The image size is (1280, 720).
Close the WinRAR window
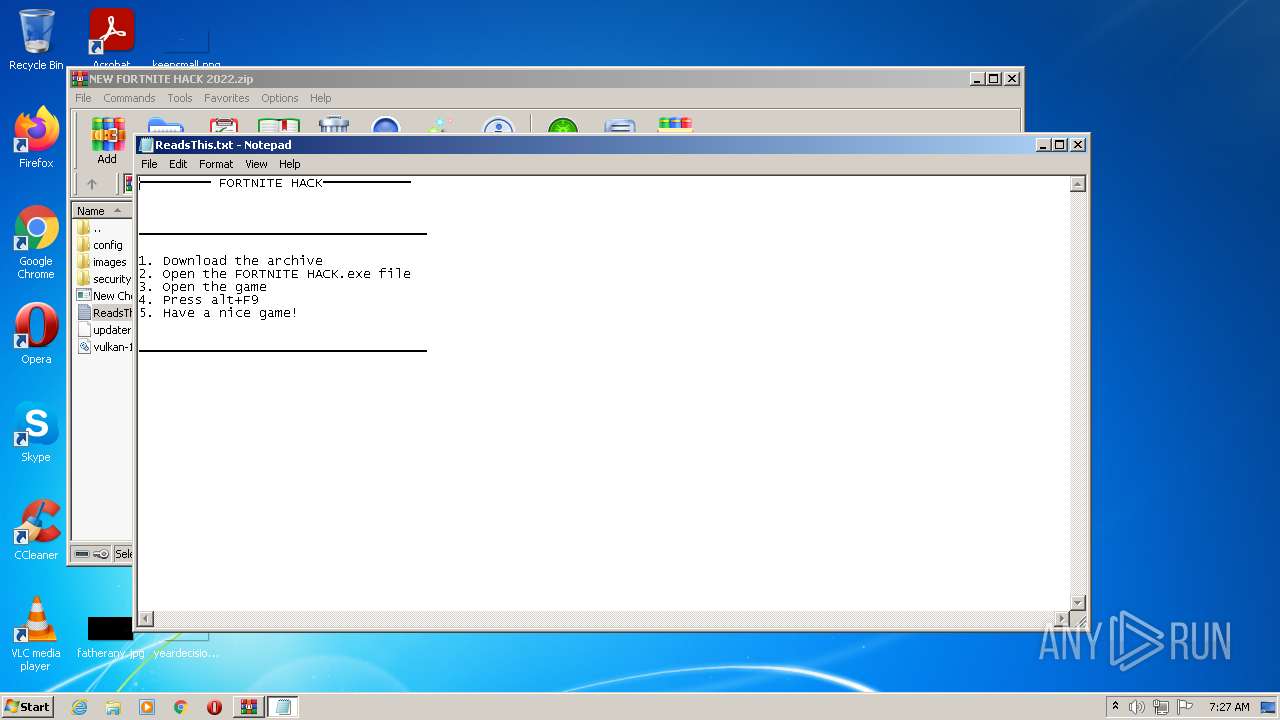1012,79
